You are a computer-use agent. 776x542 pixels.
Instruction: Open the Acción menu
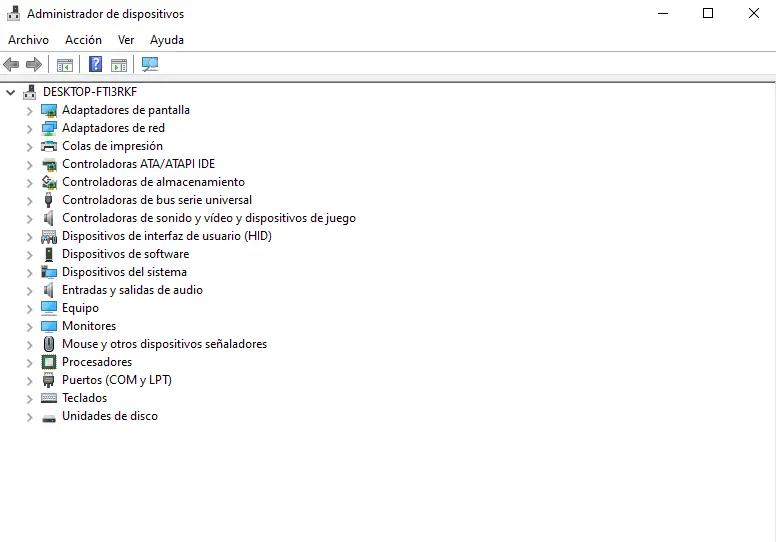coord(83,40)
